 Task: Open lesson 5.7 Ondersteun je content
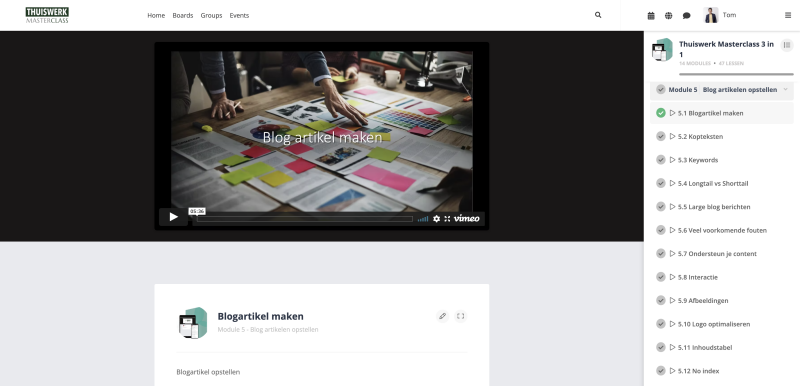pos(717,254)
